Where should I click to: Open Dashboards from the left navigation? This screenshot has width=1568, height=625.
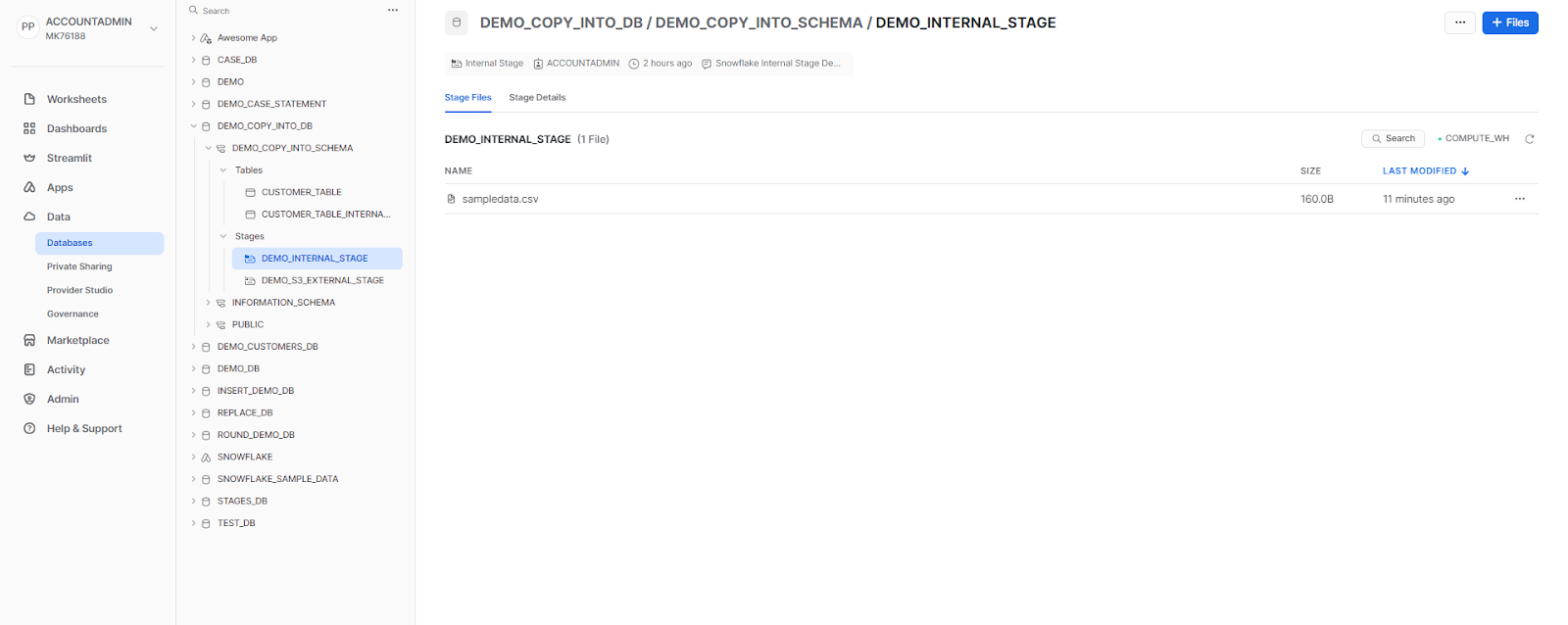click(29, 127)
